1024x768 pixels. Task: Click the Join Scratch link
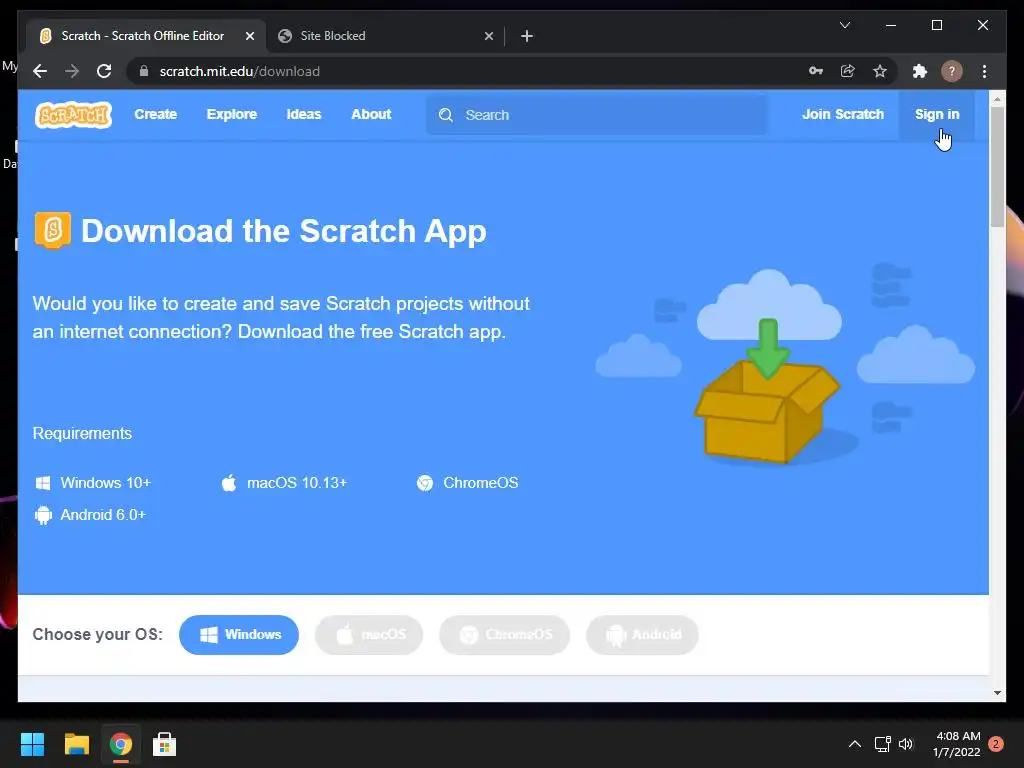(842, 114)
